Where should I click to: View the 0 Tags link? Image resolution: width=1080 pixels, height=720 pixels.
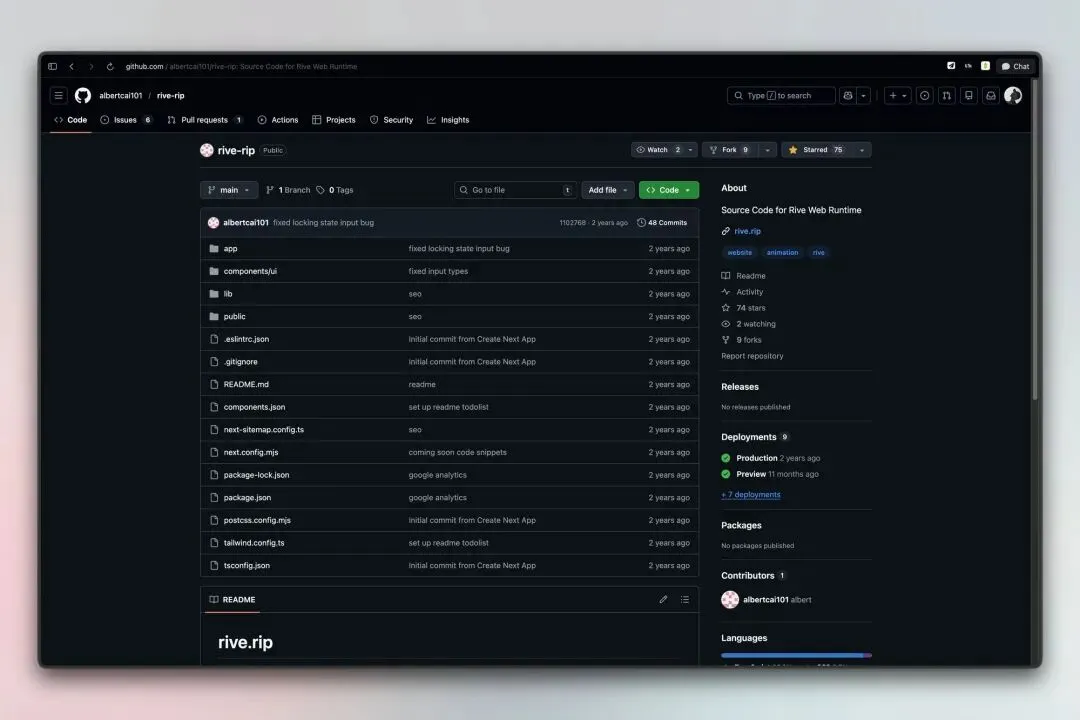point(335,190)
